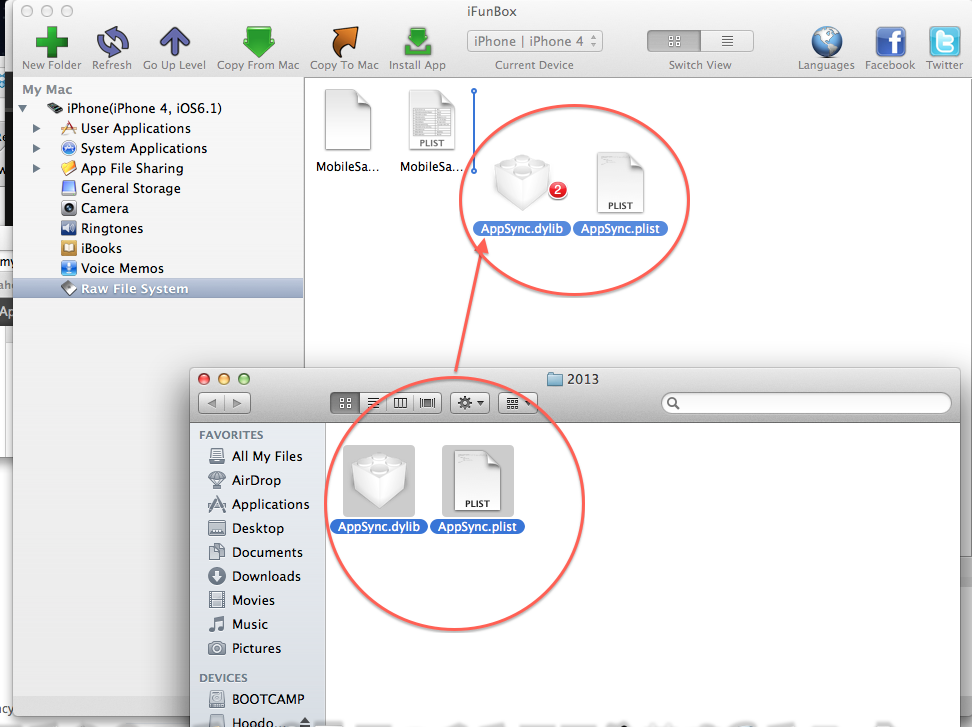972x727 pixels.
Task: Select Voice Memos in the sidebar
Action: pos(122,268)
